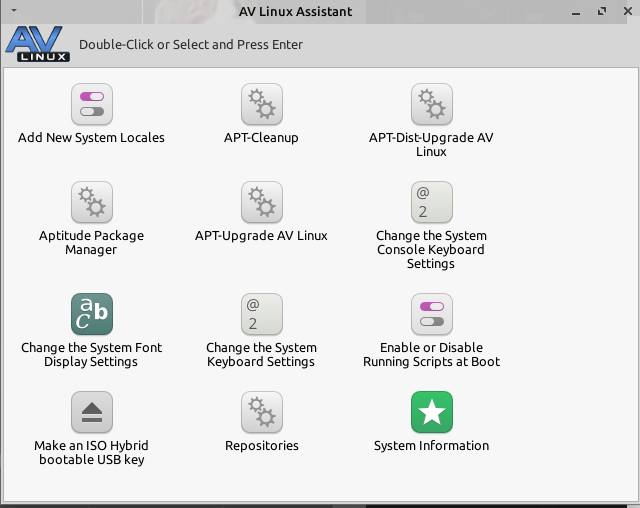
Task: Open the window menu arrow in title bar
Action: (x=14, y=10)
